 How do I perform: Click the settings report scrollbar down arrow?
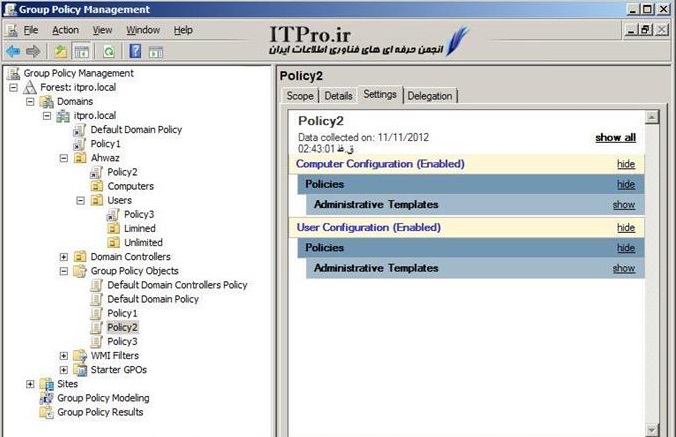(651, 430)
